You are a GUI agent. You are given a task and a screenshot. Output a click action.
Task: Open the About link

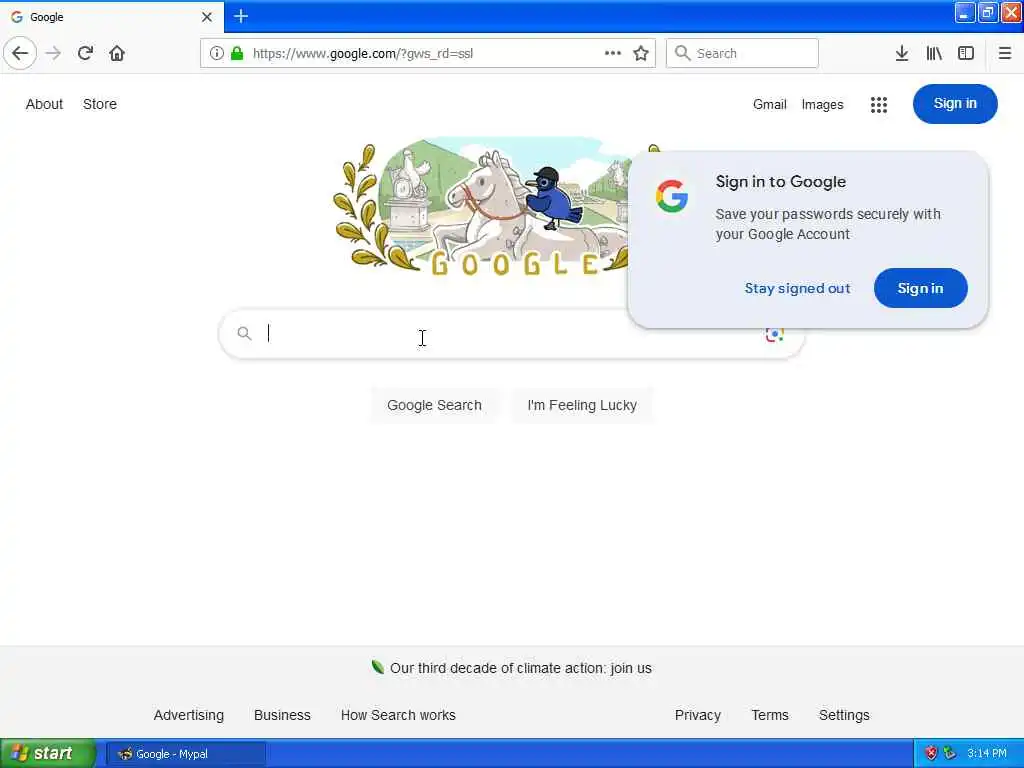(x=44, y=104)
